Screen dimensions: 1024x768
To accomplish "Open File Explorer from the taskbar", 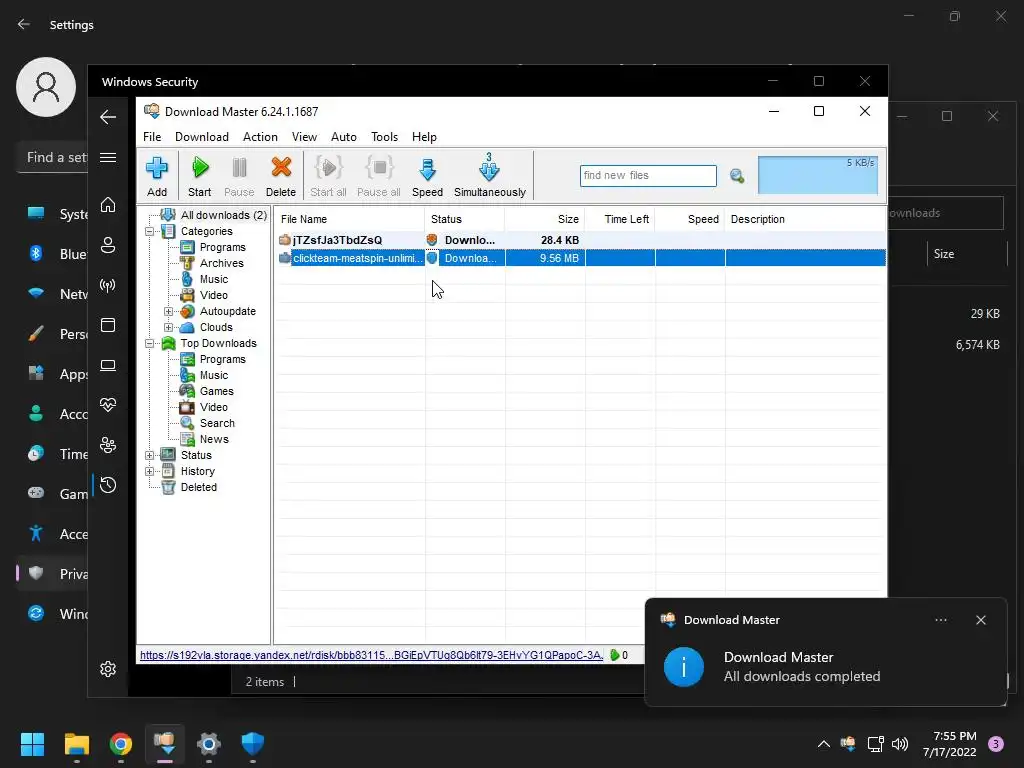I will 76,744.
